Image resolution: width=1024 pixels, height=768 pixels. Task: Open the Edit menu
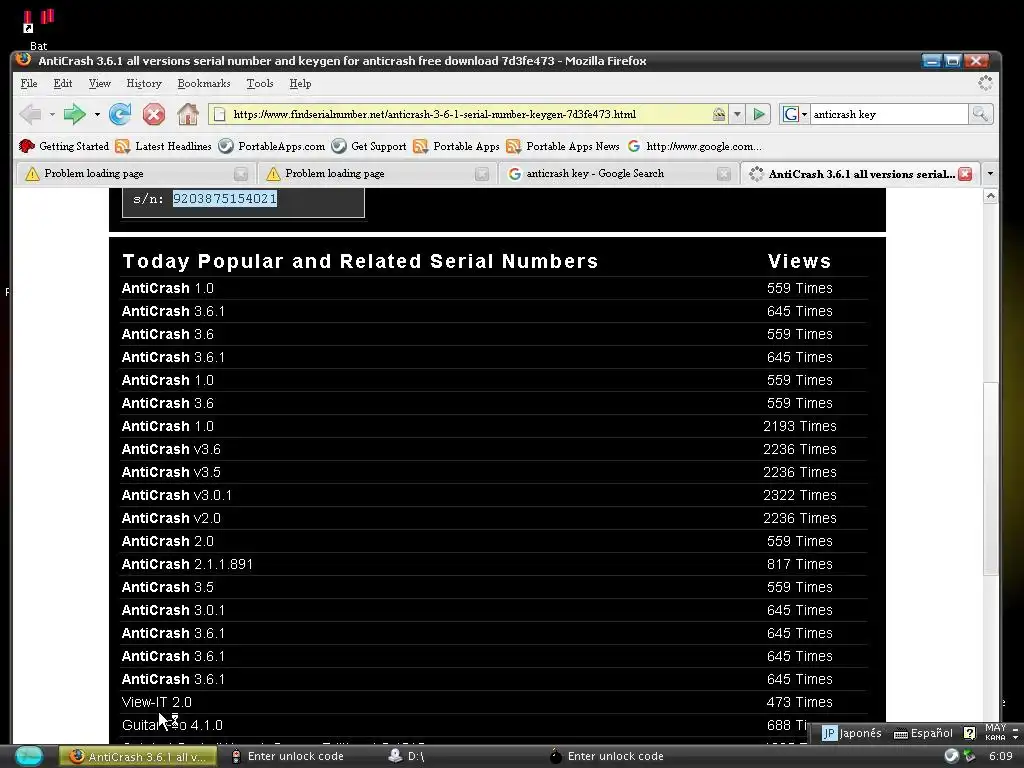[x=63, y=84]
